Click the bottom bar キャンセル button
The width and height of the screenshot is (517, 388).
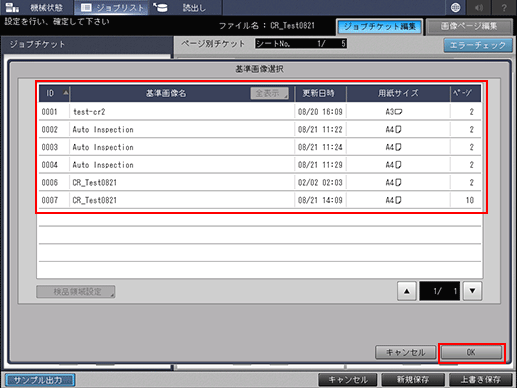(348, 380)
